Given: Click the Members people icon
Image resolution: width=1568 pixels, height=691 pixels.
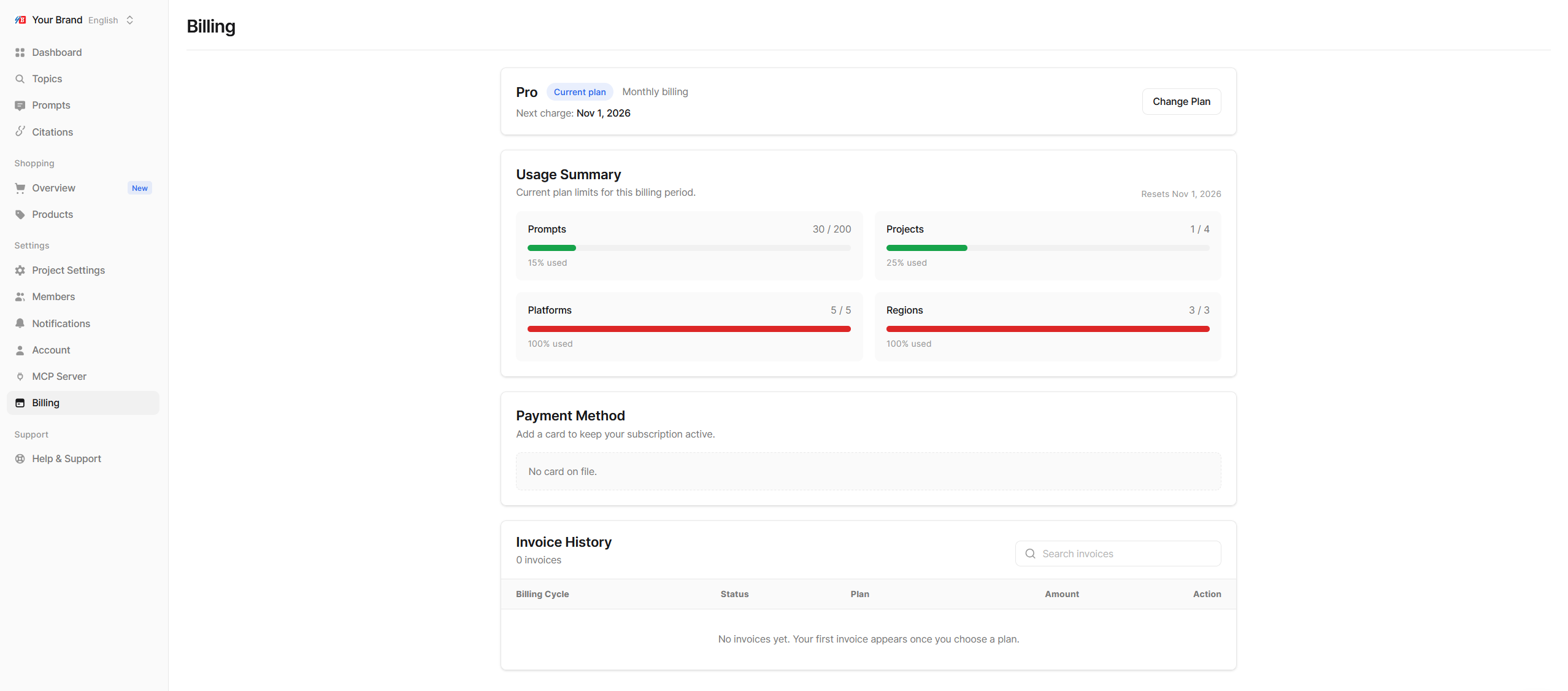Looking at the screenshot, I should click(x=20, y=296).
